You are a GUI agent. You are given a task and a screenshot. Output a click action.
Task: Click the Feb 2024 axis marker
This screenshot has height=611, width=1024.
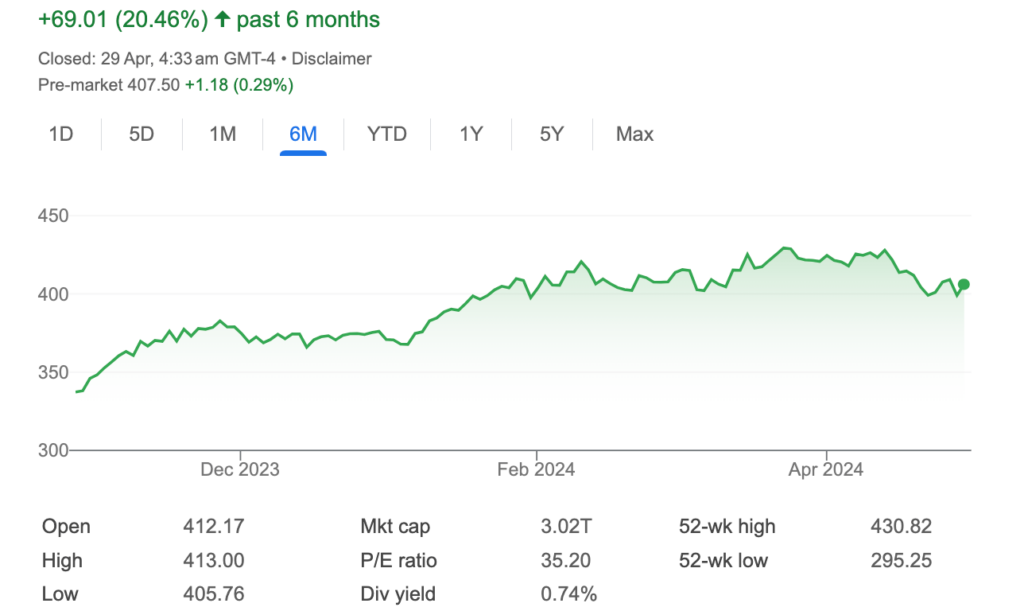click(x=536, y=469)
